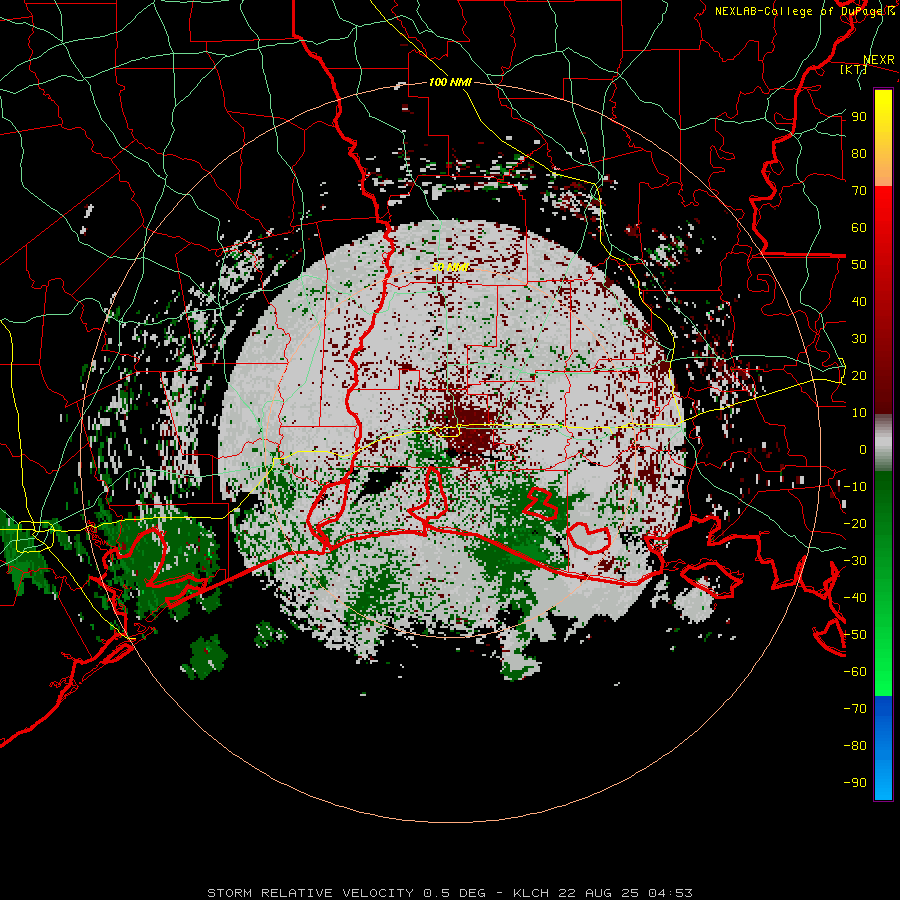Click the 20 value on the velocity scale

[859, 375]
